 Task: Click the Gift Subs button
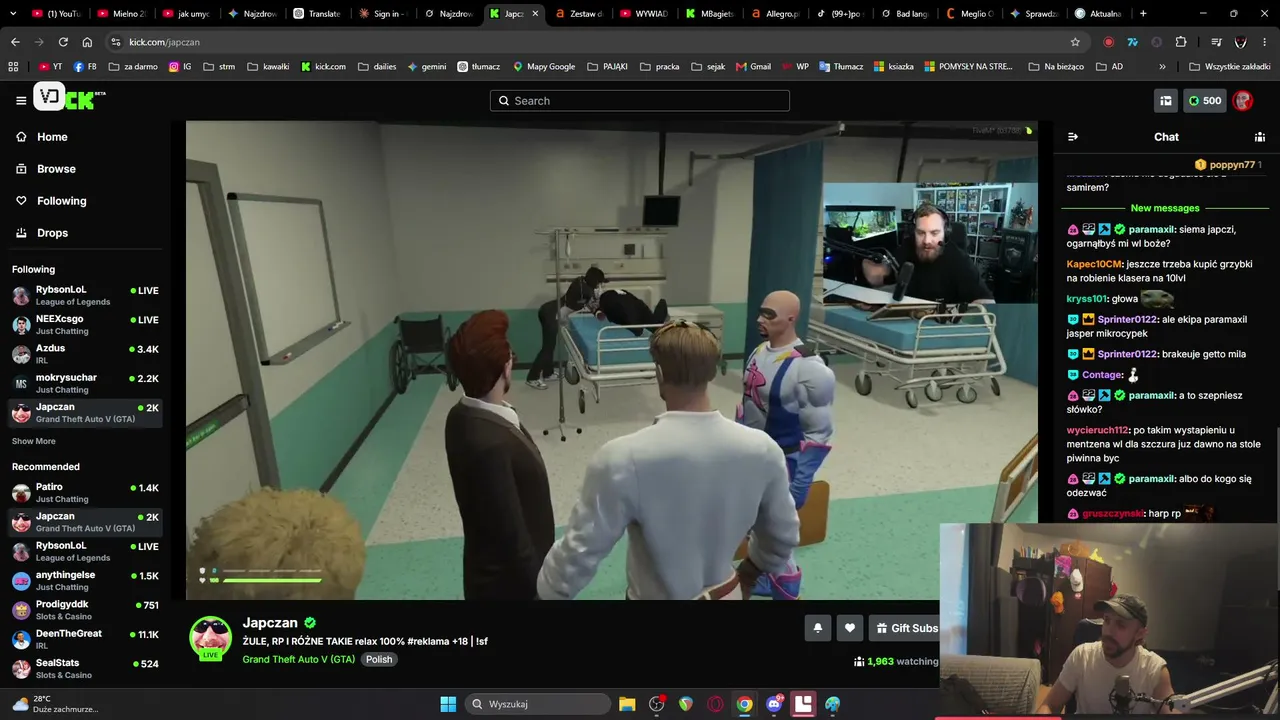907,628
